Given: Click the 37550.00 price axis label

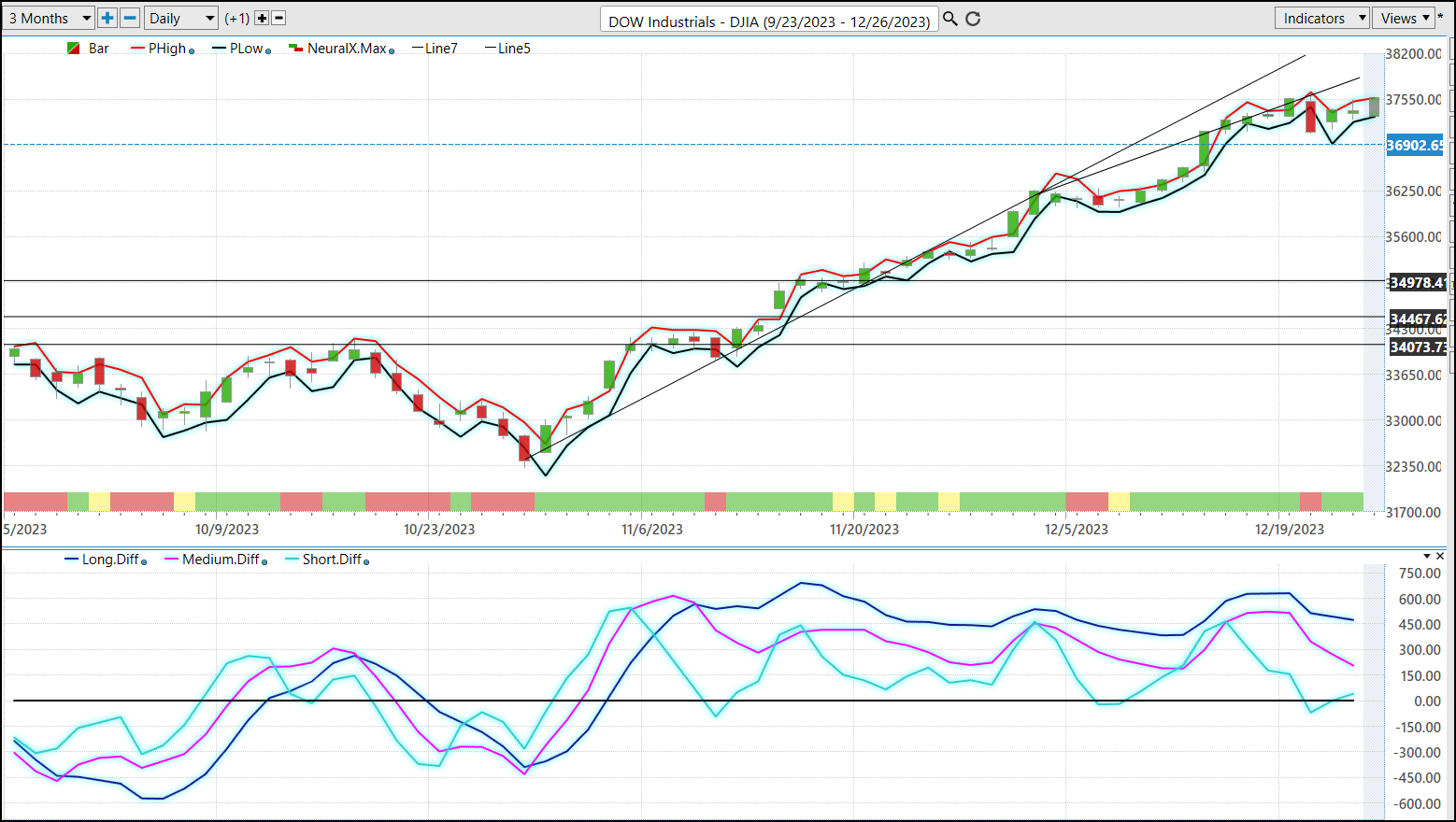Looking at the screenshot, I should [x=1414, y=100].
